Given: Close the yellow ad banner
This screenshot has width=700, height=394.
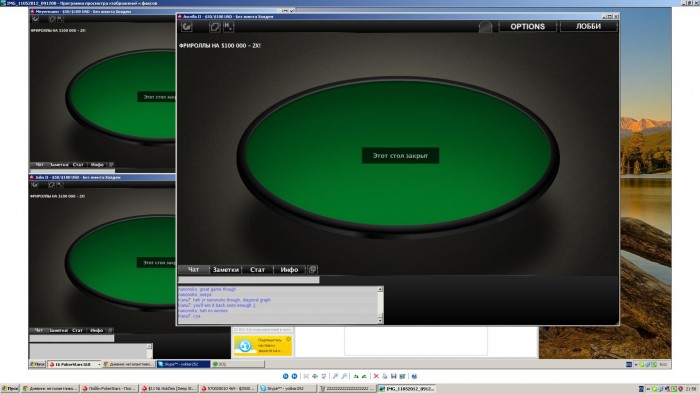Looking at the screenshot, I should pyautogui.click(x=288, y=339).
